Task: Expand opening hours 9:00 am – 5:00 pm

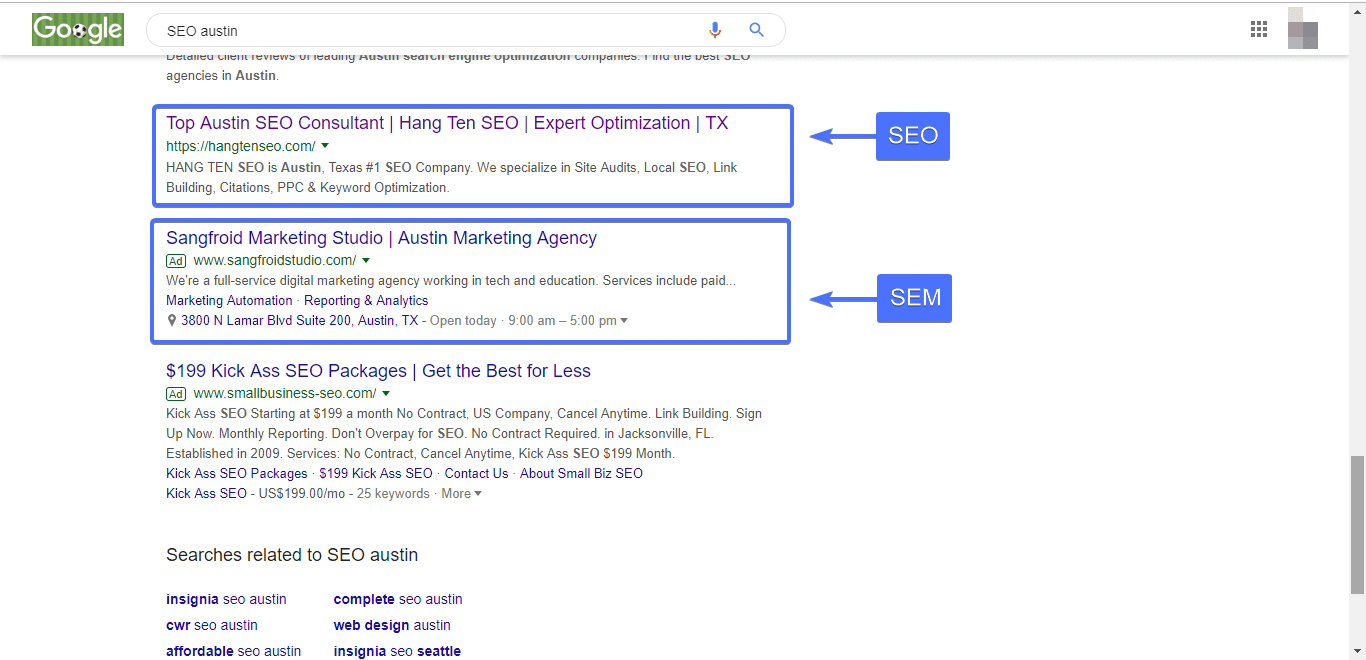Action: point(568,321)
